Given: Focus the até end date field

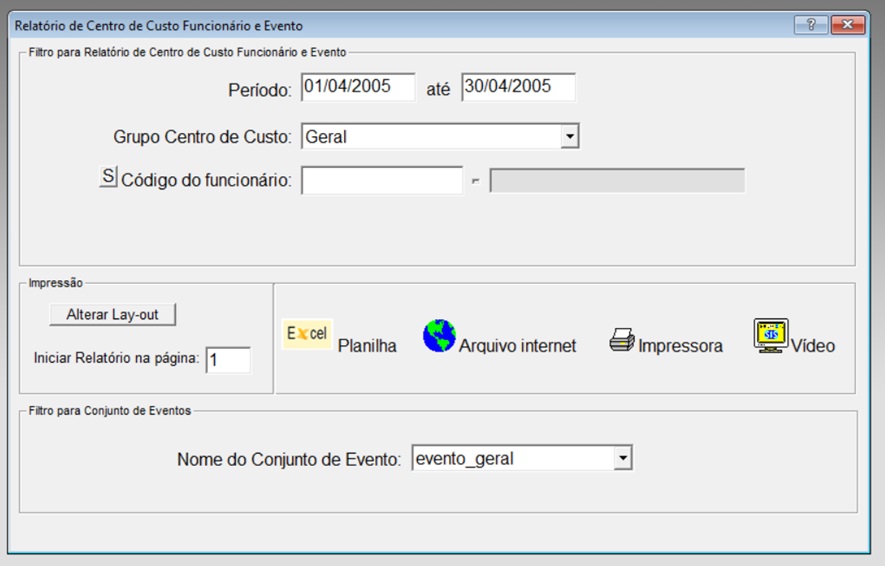Looking at the screenshot, I should coord(519,87).
